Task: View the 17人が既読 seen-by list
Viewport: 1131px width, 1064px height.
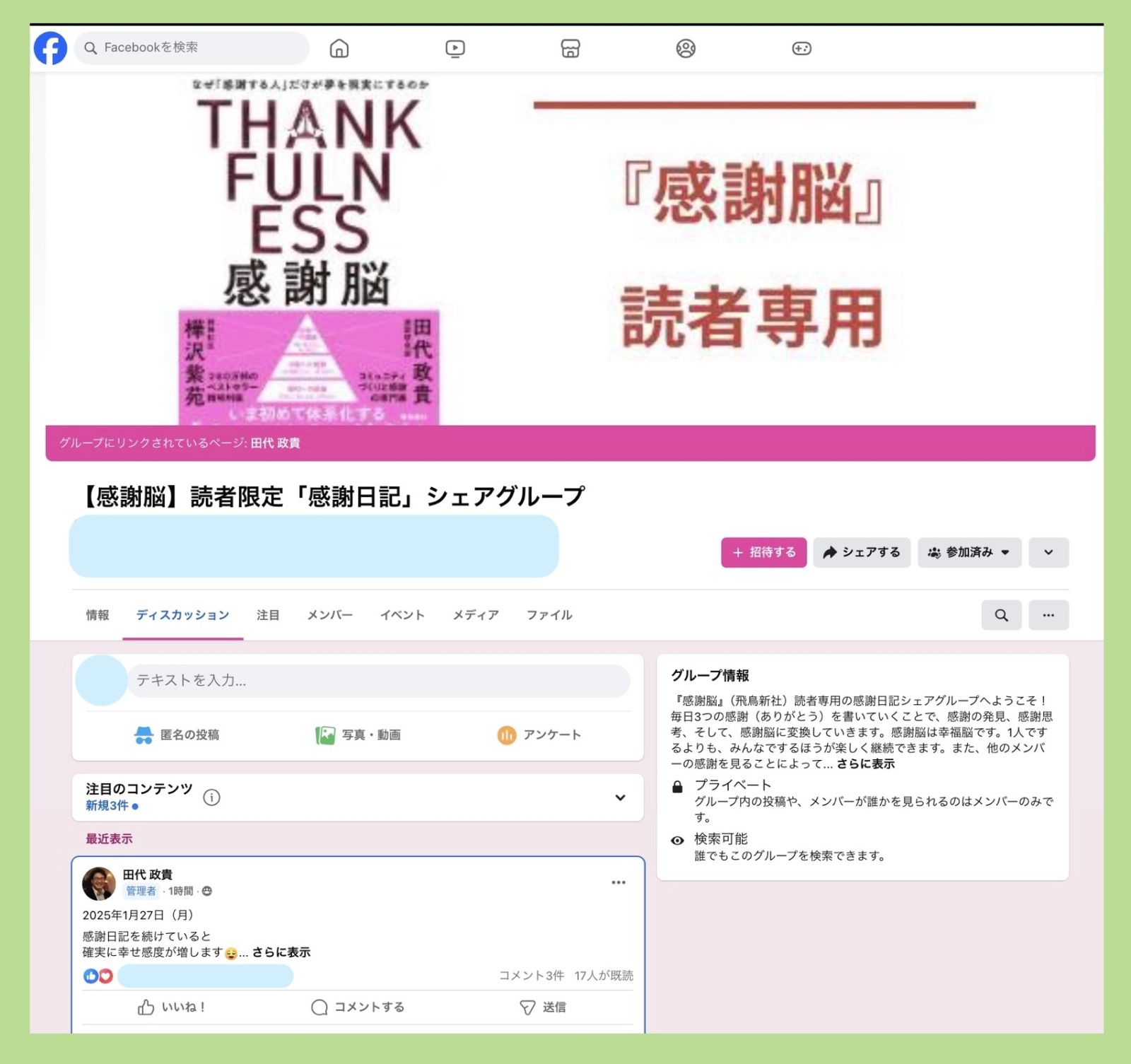Action: coord(604,976)
